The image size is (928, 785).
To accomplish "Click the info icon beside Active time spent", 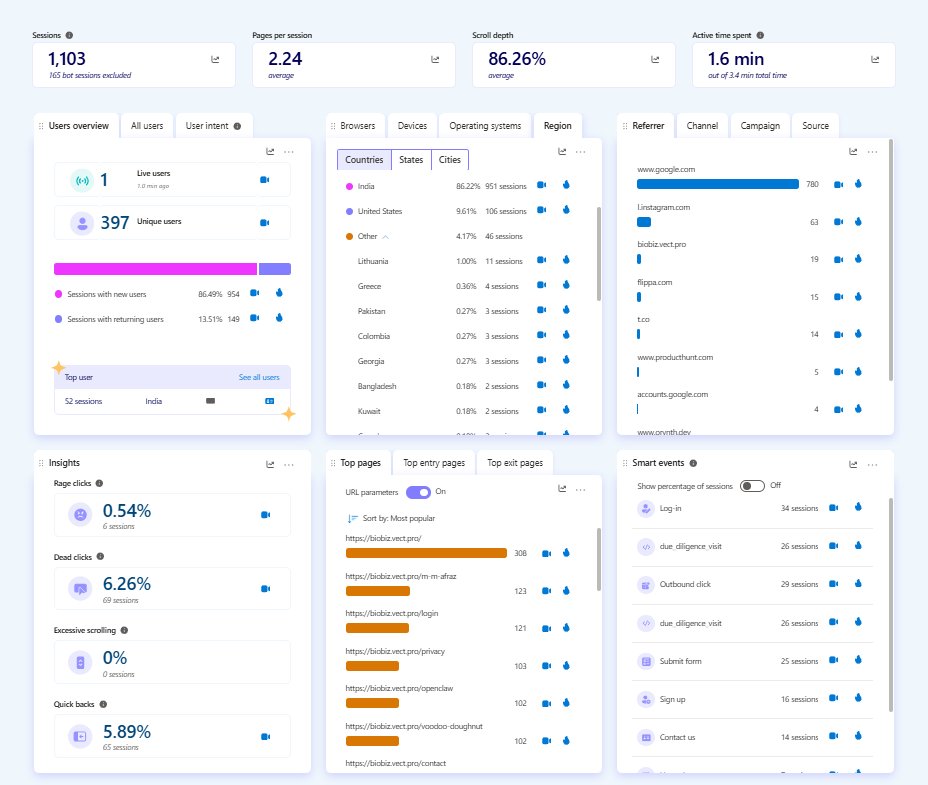I will (x=760, y=36).
